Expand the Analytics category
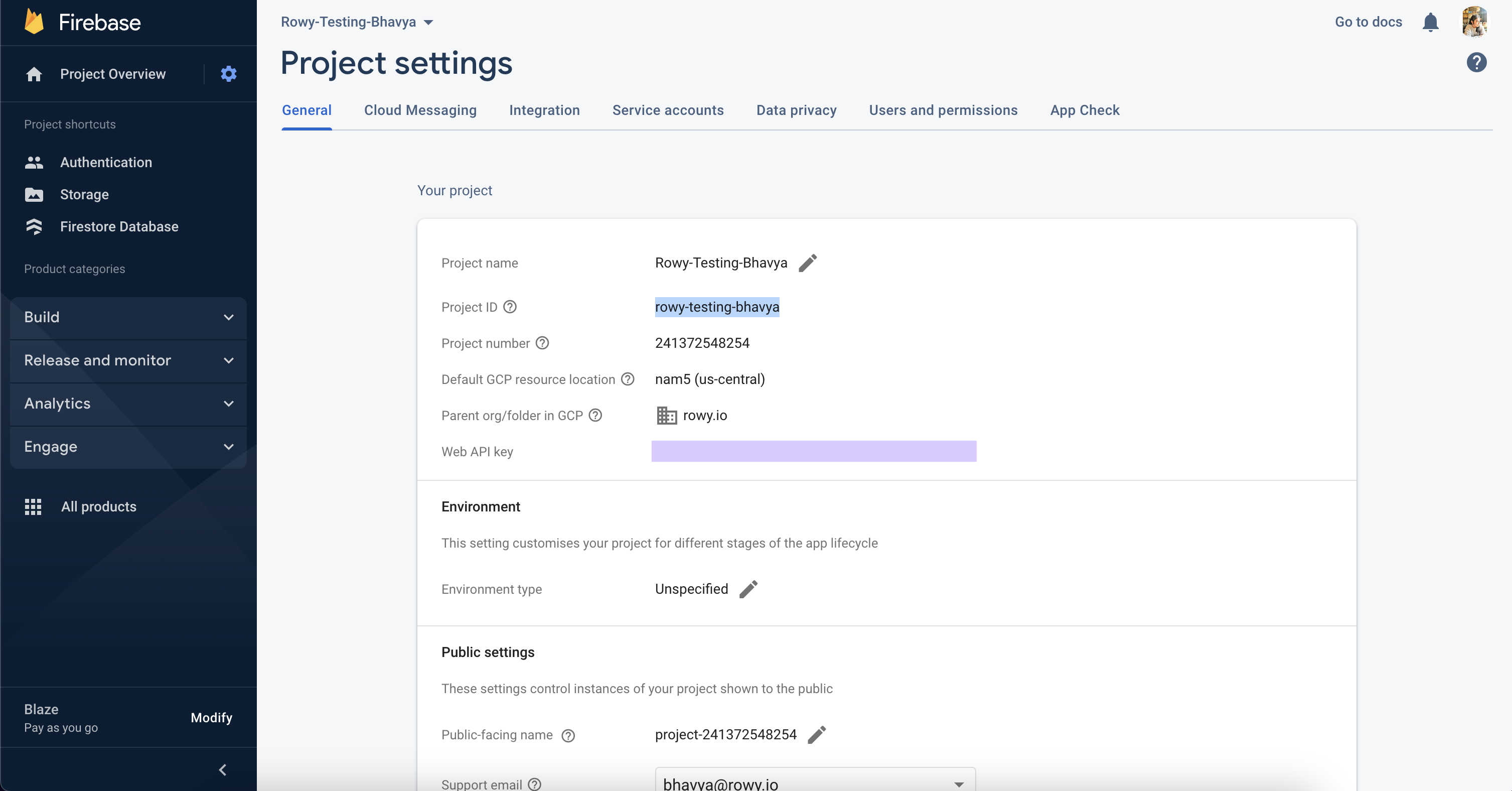Viewport: 1512px width, 791px height. pos(128,404)
